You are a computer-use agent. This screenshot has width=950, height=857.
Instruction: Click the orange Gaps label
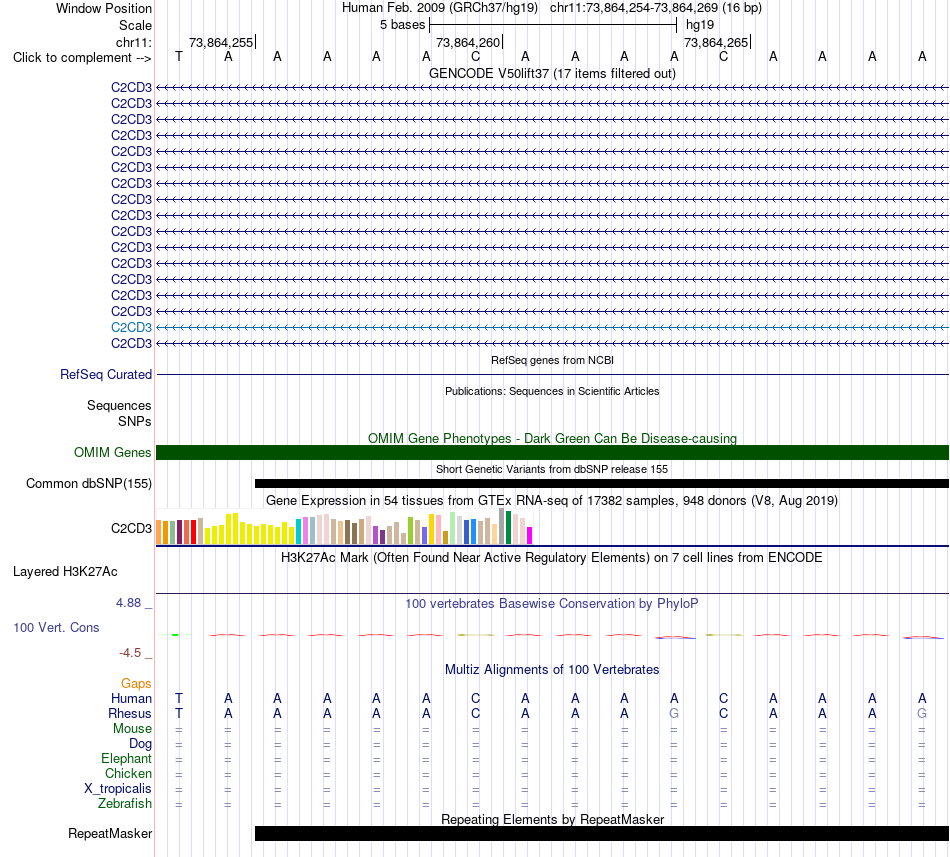pyautogui.click(x=136, y=683)
